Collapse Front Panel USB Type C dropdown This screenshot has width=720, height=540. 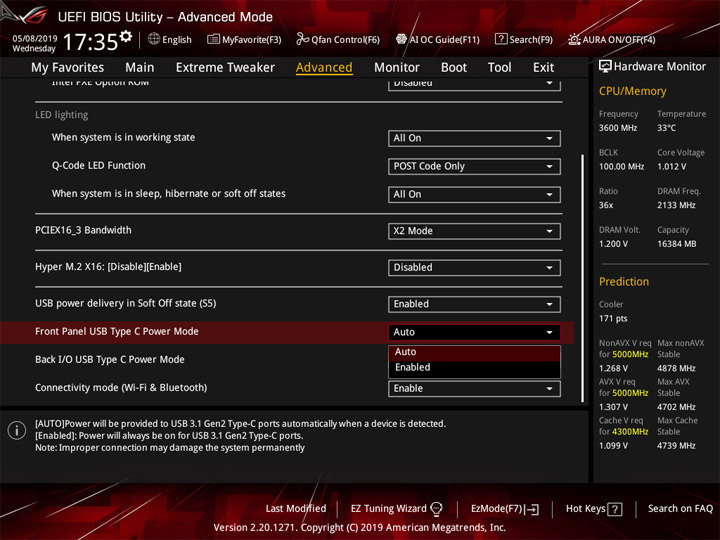(474, 332)
